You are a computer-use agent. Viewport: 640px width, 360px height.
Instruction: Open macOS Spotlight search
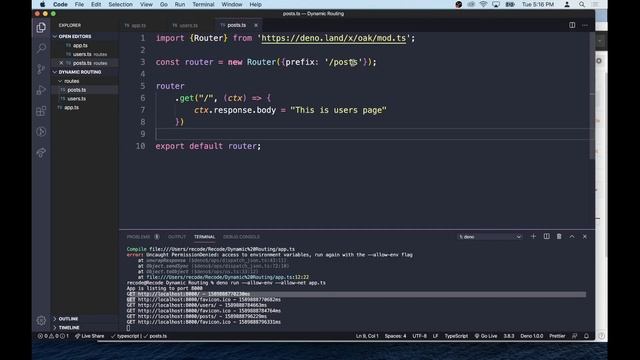click(x=582, y=4)
